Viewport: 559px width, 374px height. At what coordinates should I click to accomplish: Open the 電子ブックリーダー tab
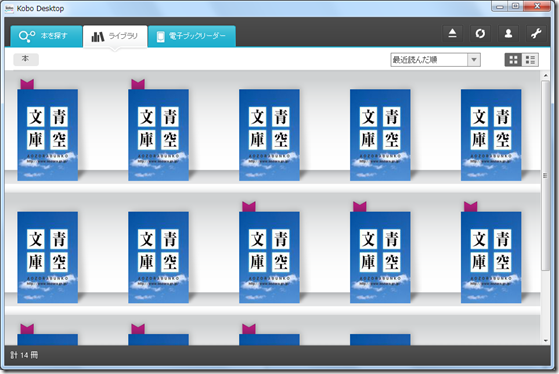pyautogui.click(x=192, y=36)
